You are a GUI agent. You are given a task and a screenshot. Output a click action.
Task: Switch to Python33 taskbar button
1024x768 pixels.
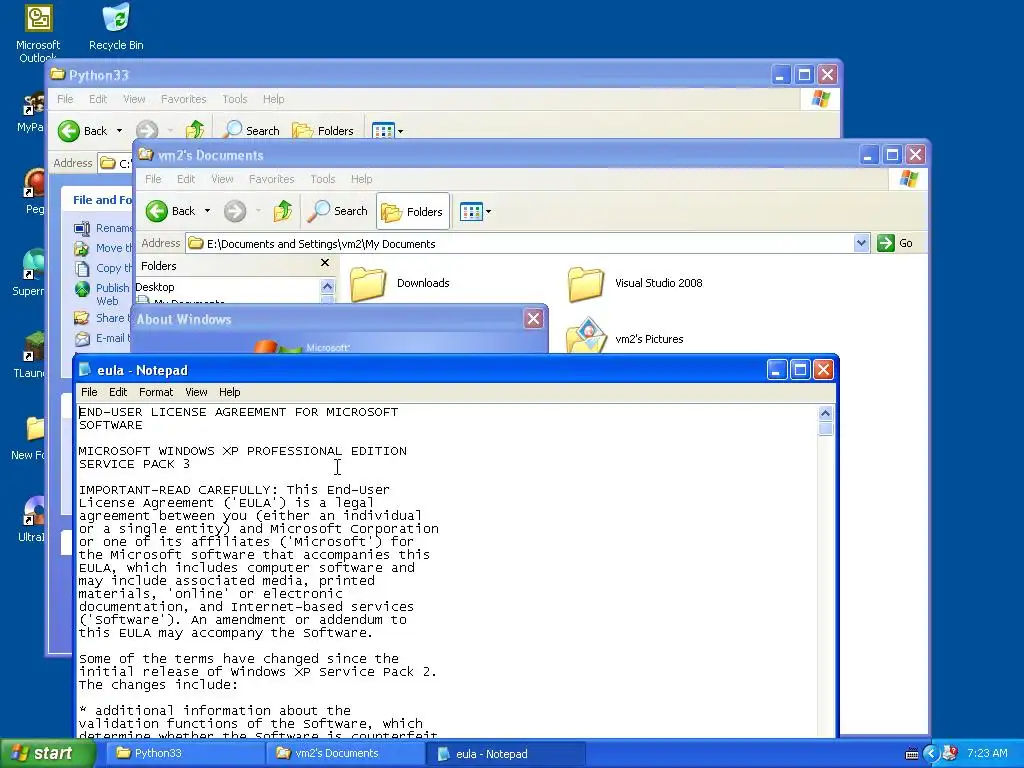point(184,753)
